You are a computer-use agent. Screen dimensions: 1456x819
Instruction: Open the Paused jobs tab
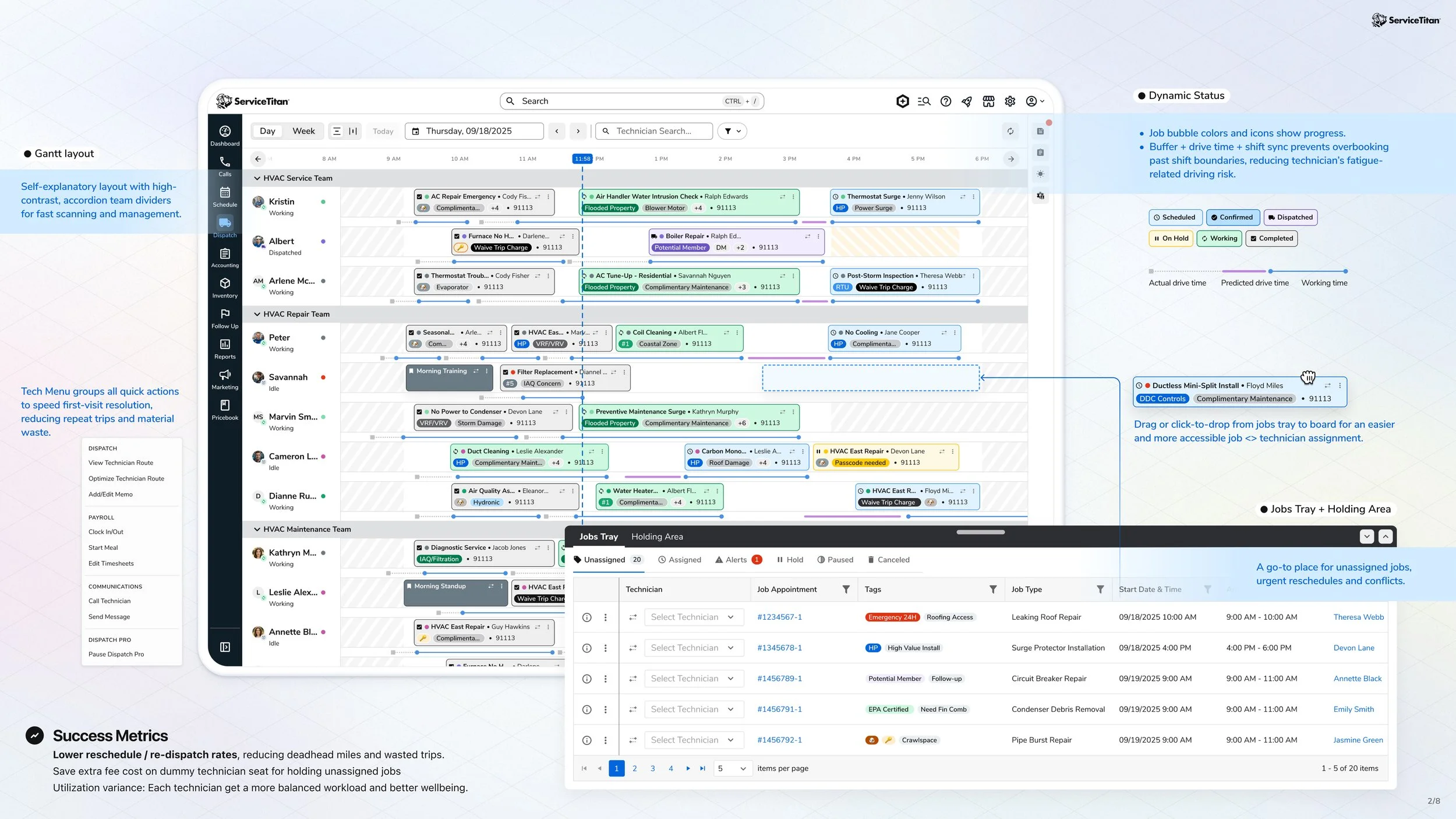pos(835,560)
